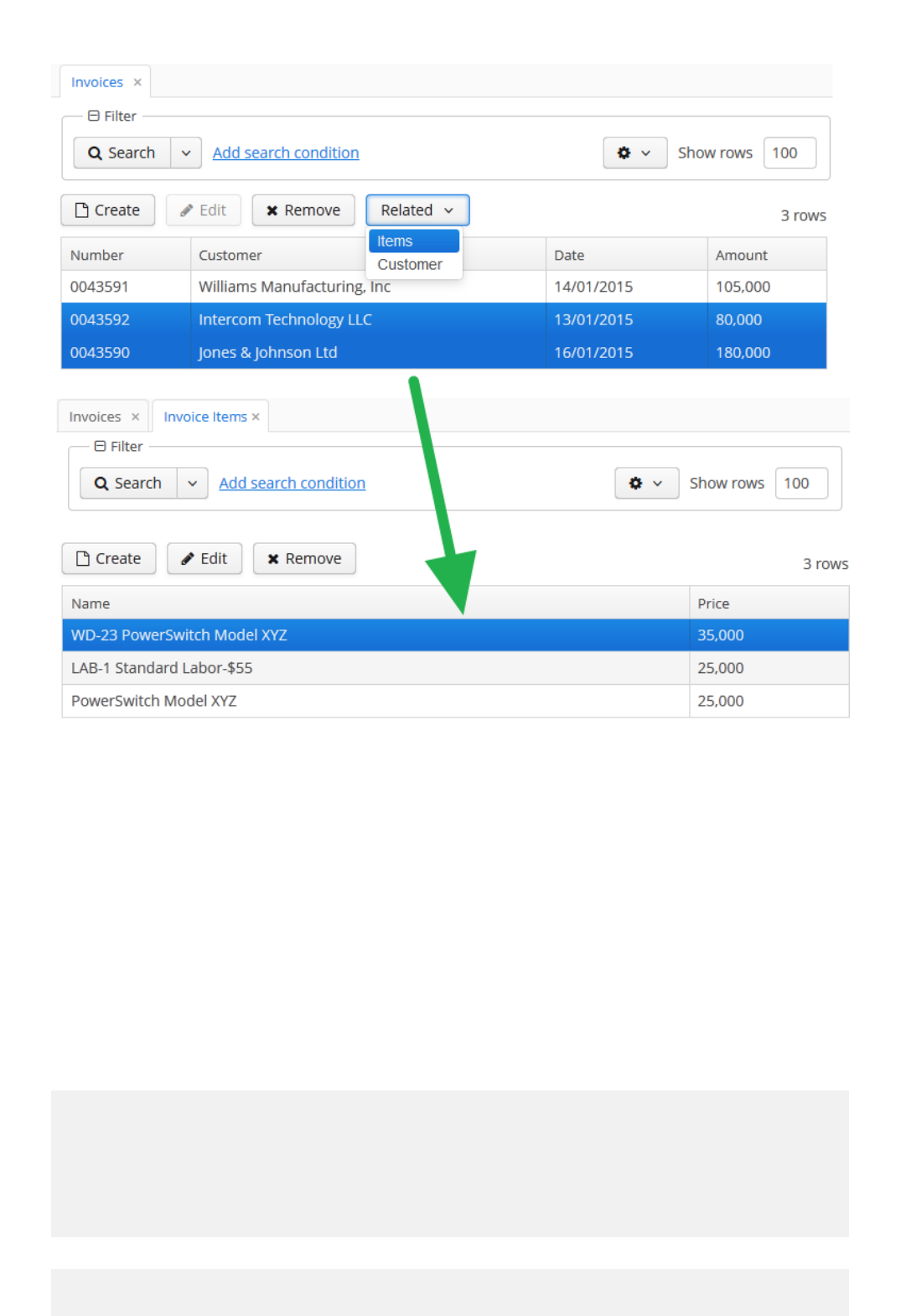
Task: Click Create button above items table
Action: click(109, 558)
